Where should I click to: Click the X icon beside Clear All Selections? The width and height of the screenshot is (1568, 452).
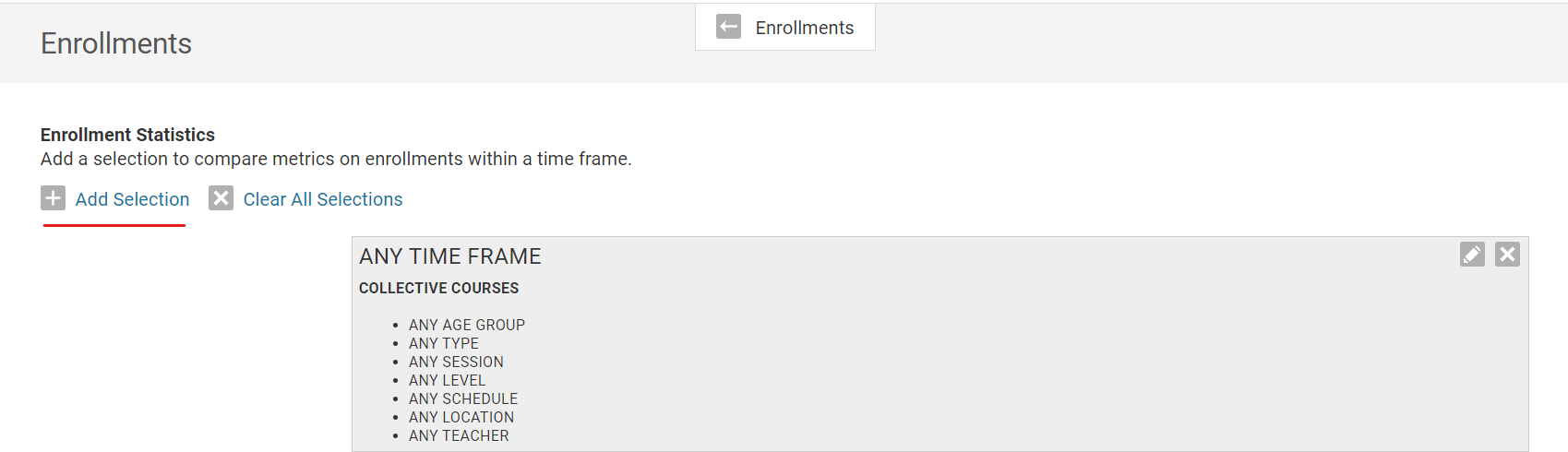221,198
